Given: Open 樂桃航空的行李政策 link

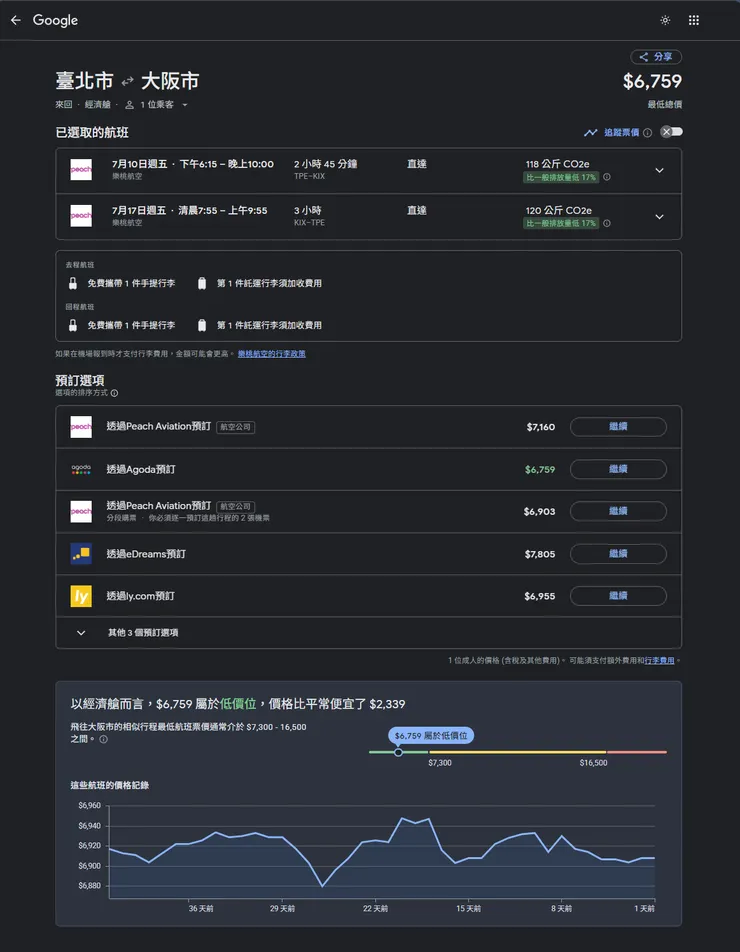Looking at the screenshot, I should point(271,354).
